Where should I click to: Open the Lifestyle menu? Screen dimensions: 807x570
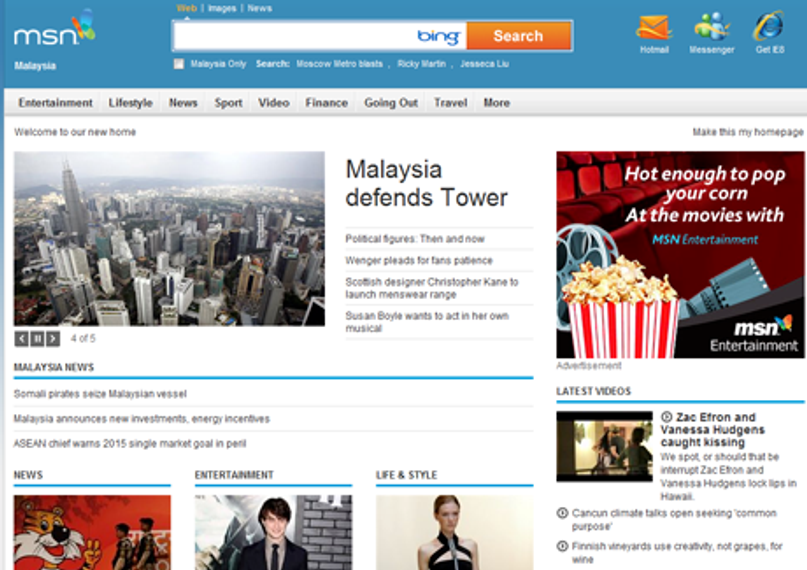pyautogui.click(x=130, y=103)
